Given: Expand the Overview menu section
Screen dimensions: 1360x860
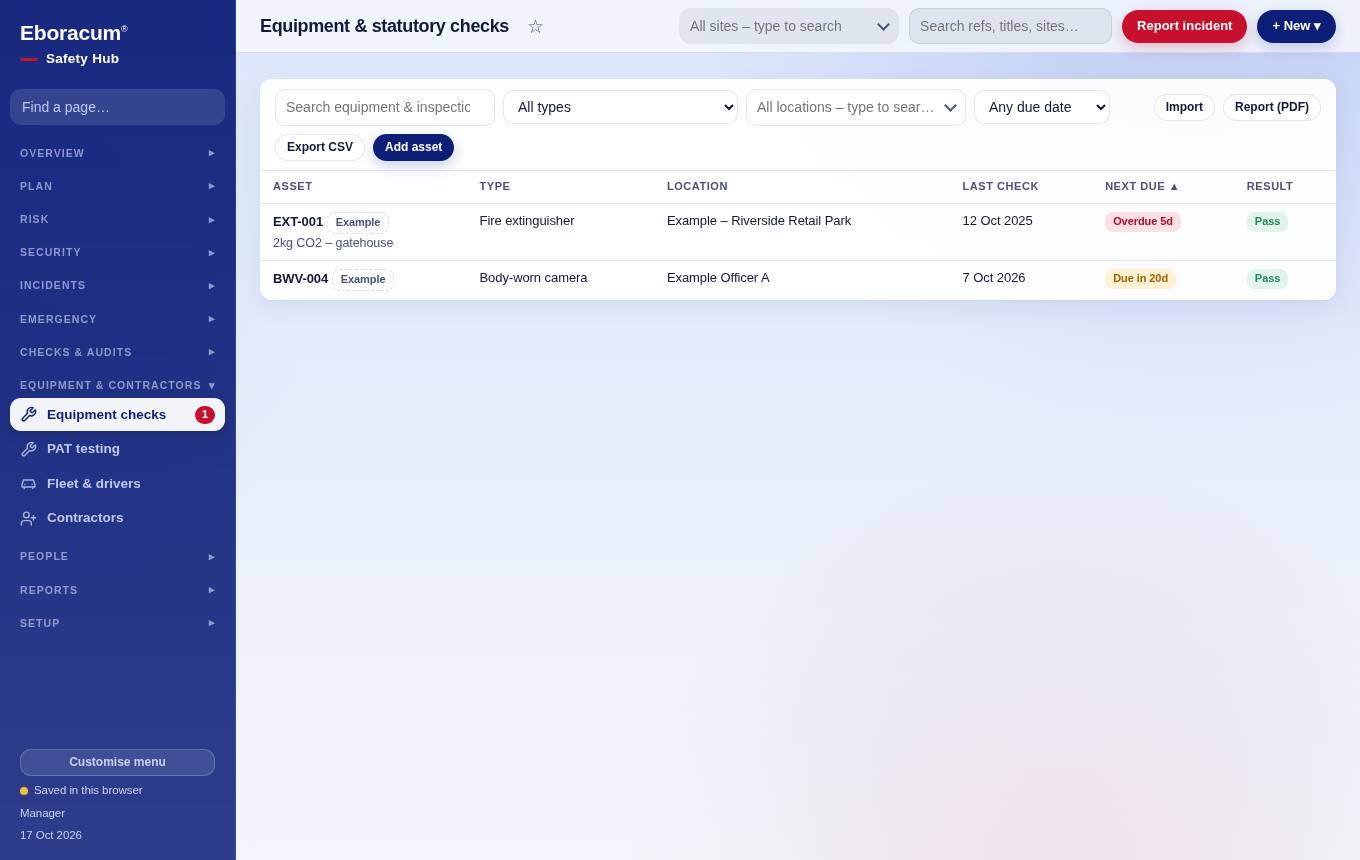Looking at the screenshot, I should pos(117,153).
